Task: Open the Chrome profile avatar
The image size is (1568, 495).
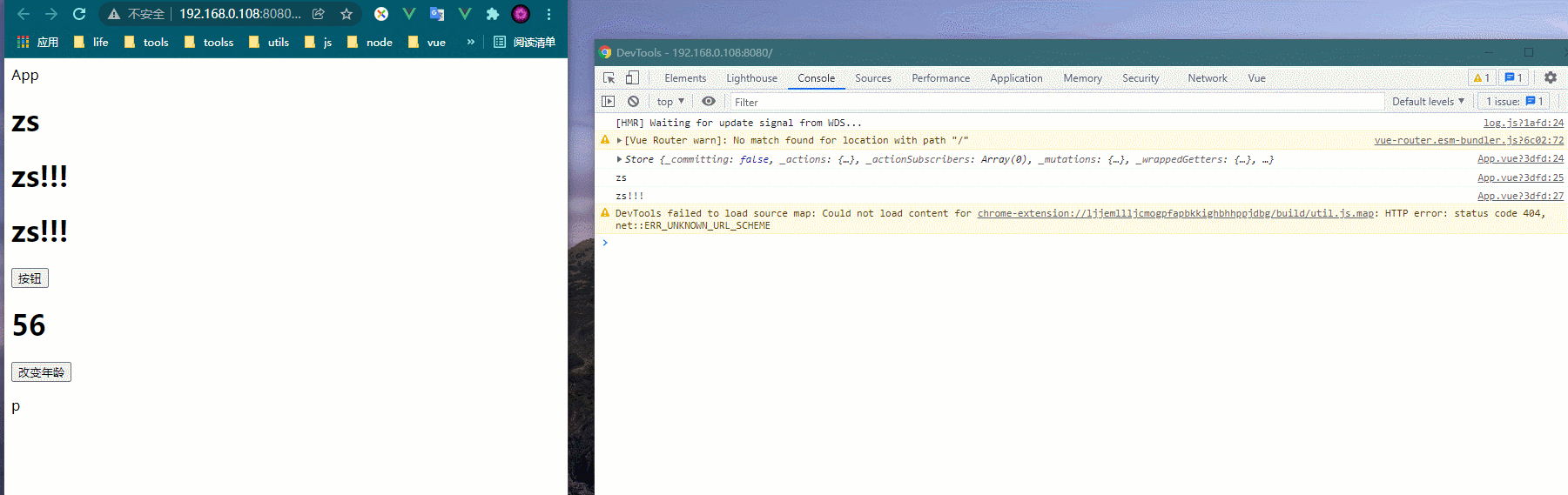Action: pyautogui.click(x=521, y=14)
